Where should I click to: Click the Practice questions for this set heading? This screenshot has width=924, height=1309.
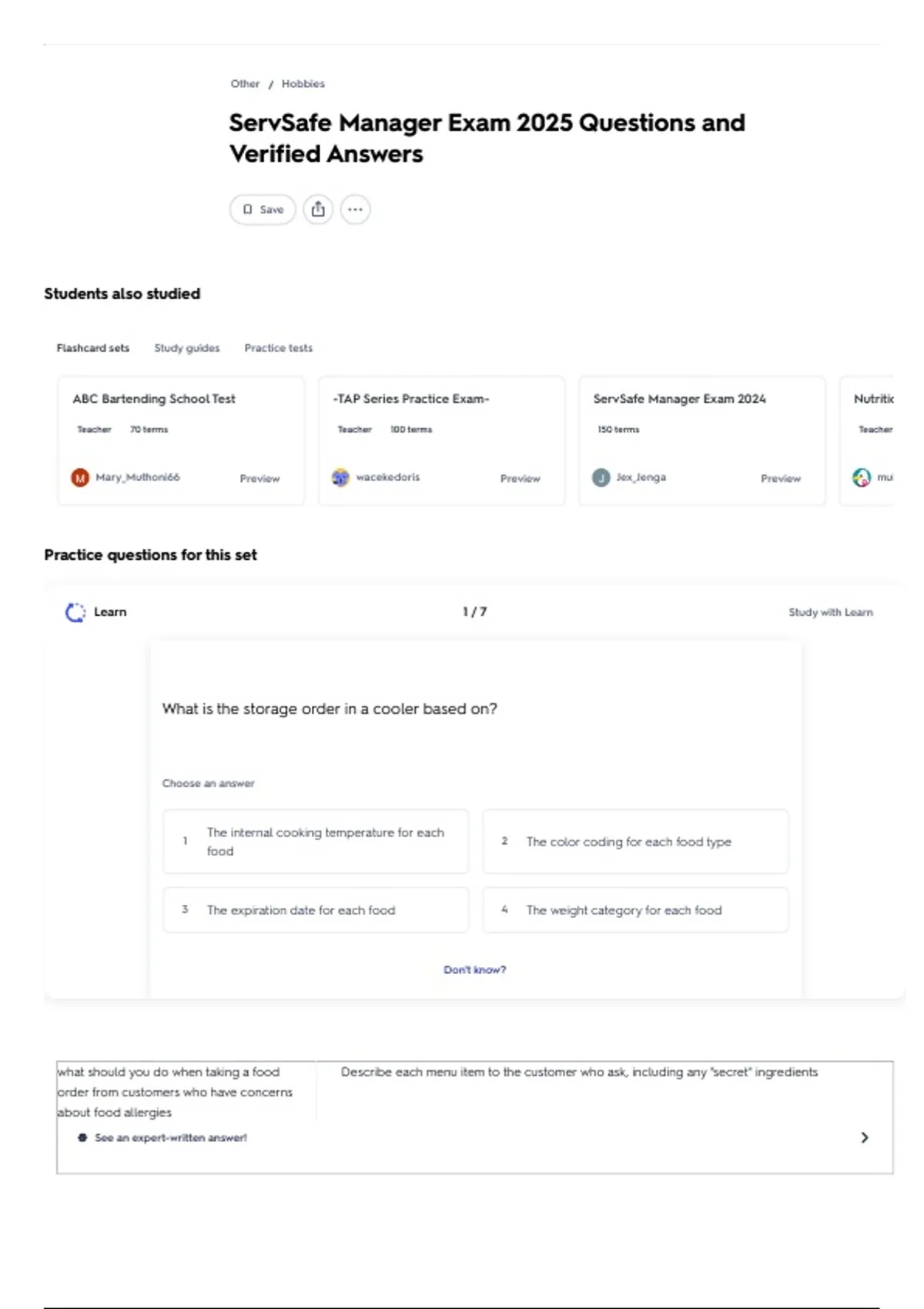[x=150, y=555]
